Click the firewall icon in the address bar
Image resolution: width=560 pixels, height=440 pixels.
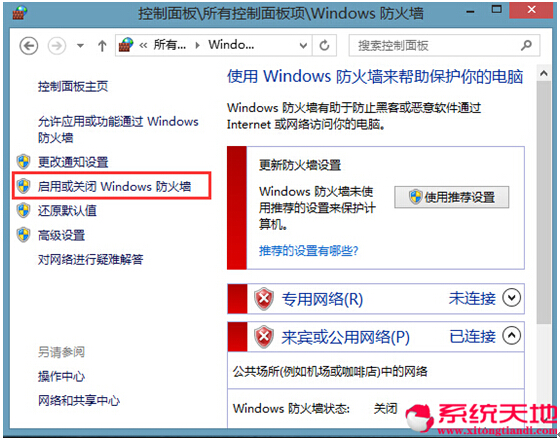(x=126, y=45)
